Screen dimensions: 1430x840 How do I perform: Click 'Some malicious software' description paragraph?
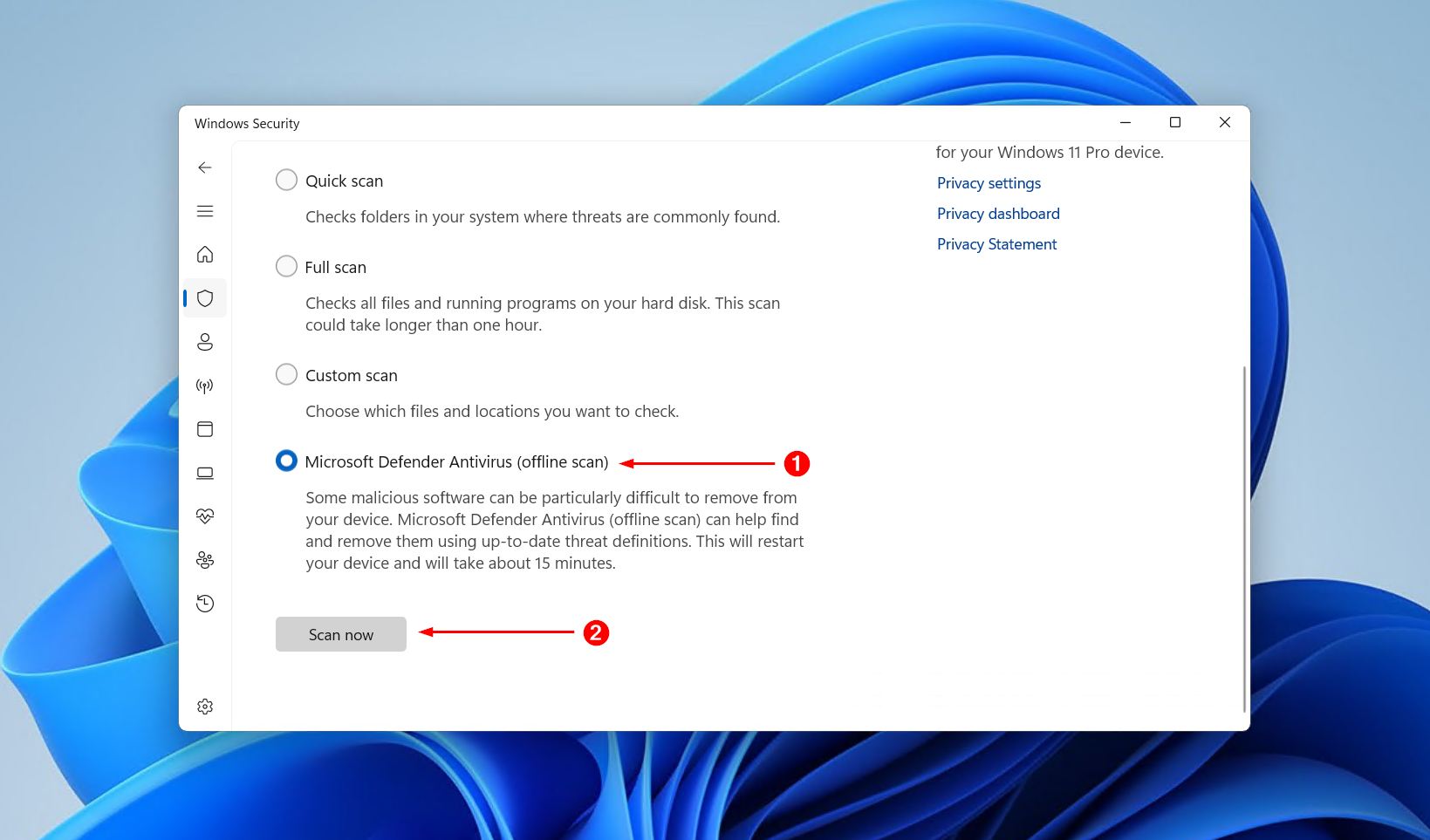click(555, 530)
